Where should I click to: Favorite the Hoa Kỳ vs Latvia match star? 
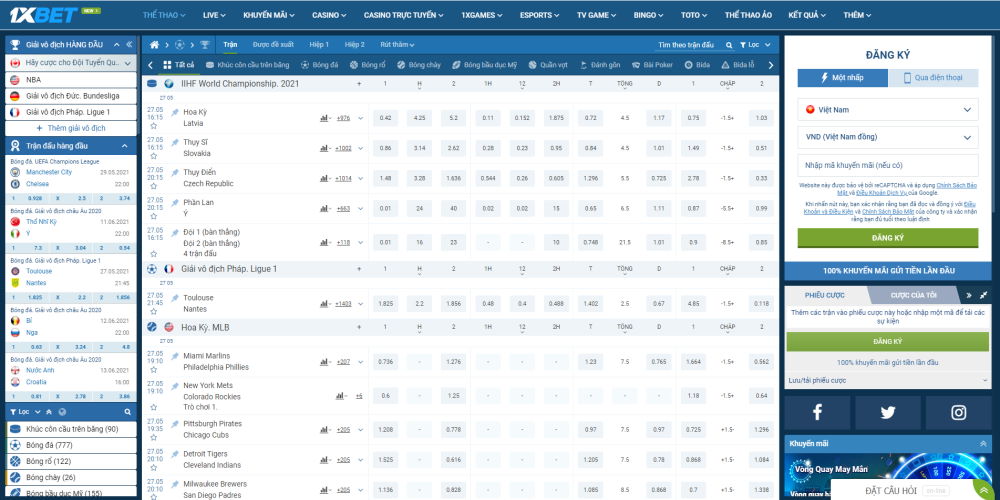click(x=153, y=126)
